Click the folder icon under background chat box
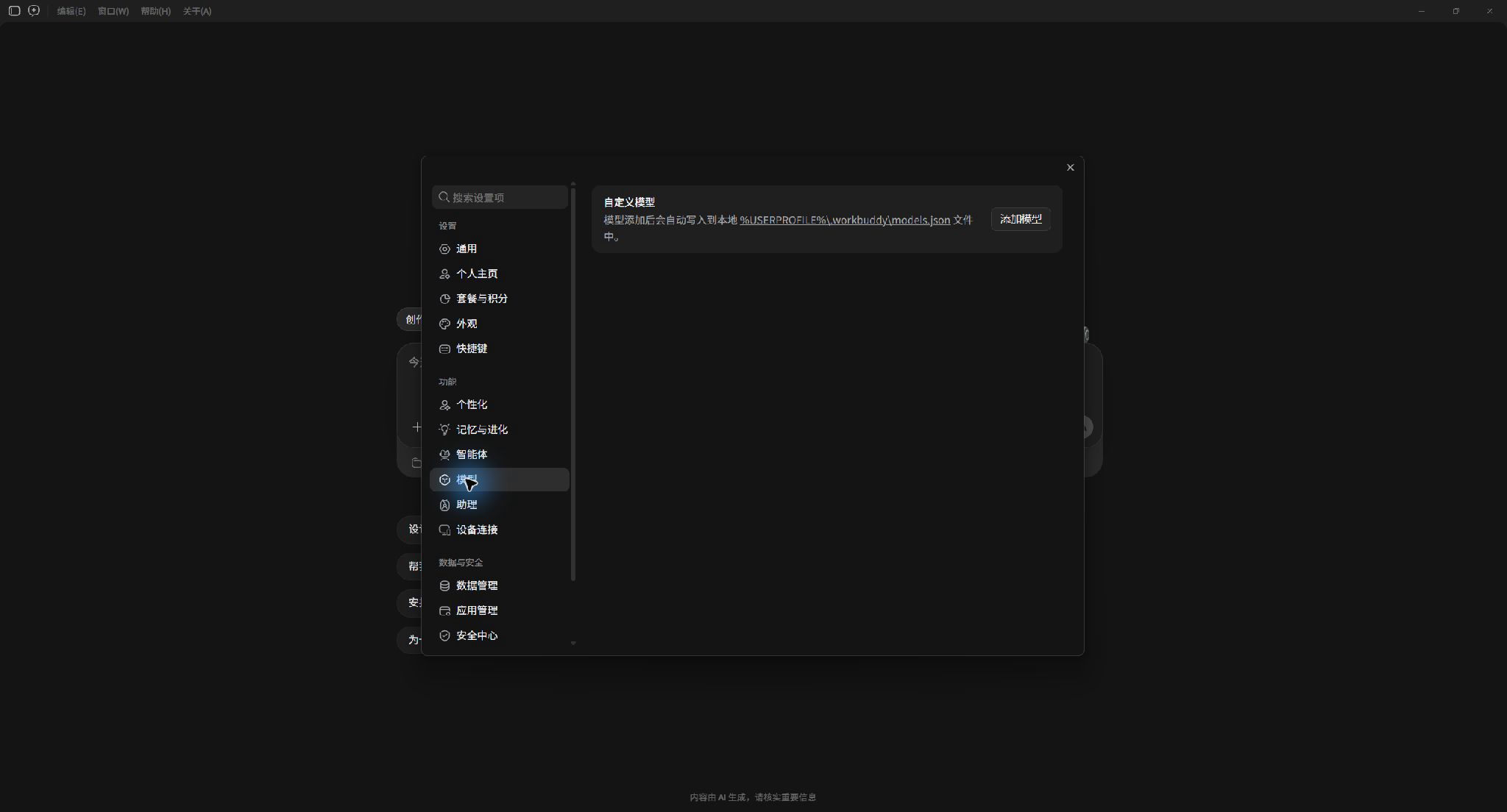Viewport: 1507px width, 812px height. [416, 463]
